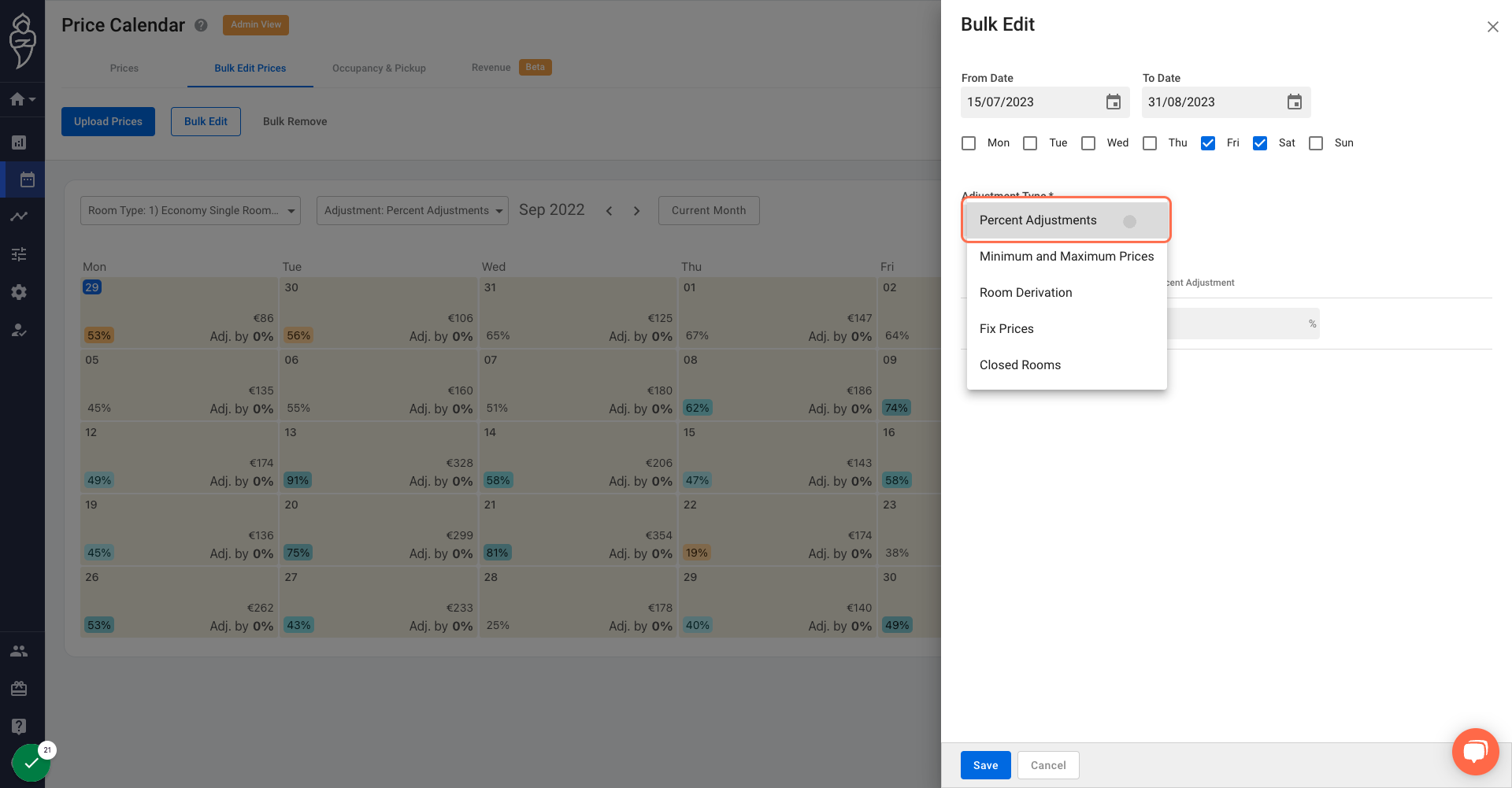The height and width of the screenshot is (788, 1512).
Task: Go to next month arrow
Action: [x=636, y=211]
